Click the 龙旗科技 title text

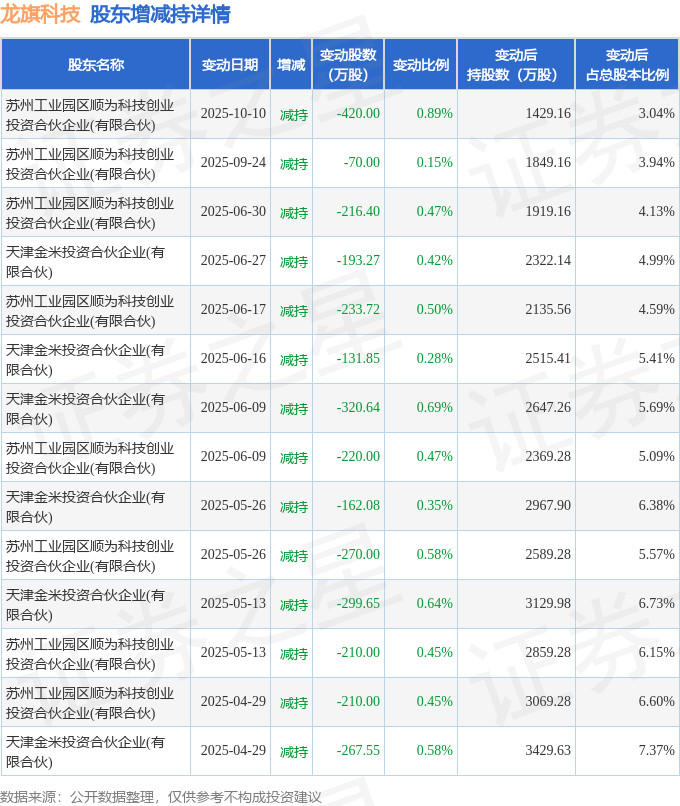[x=41, y=14]
